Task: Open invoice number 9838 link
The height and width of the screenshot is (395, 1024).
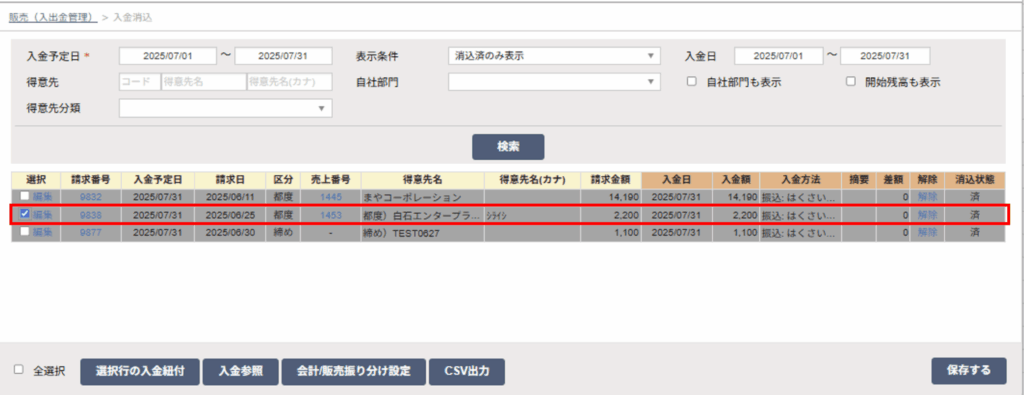Action: click(91, 214)
